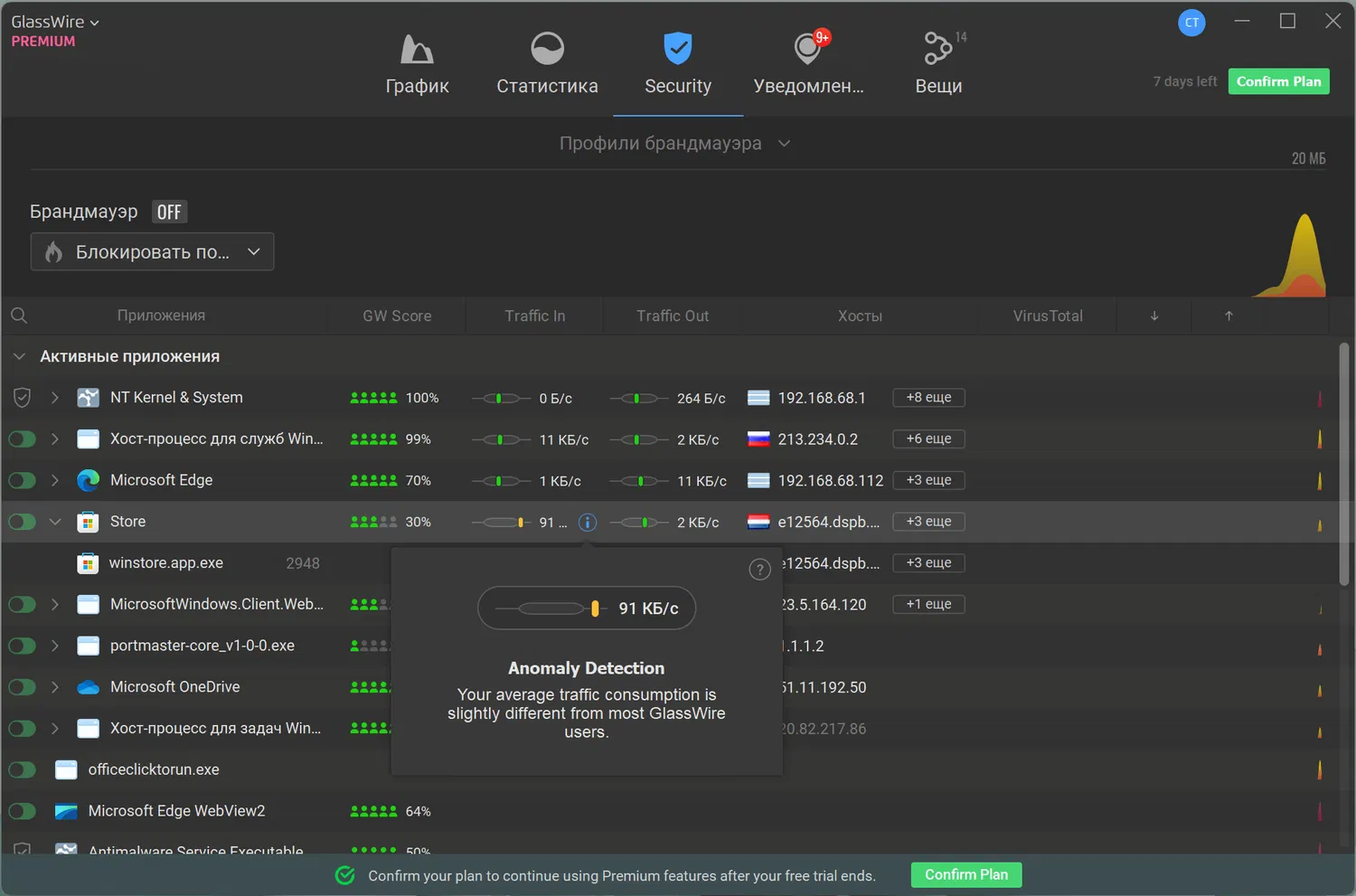Expand the Хост-процесс для служб Win row
This screenshot has width=1356, height=896.
[55, 439]
